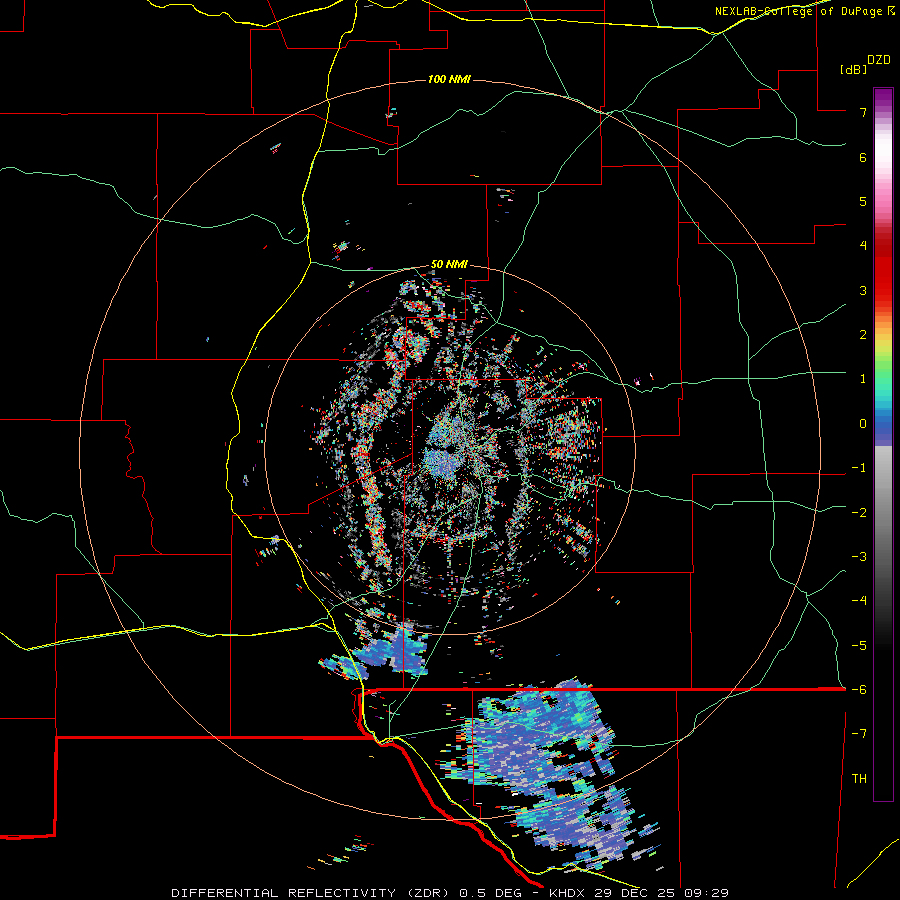Click the 100 NMI range ring label

click(449, 79)
